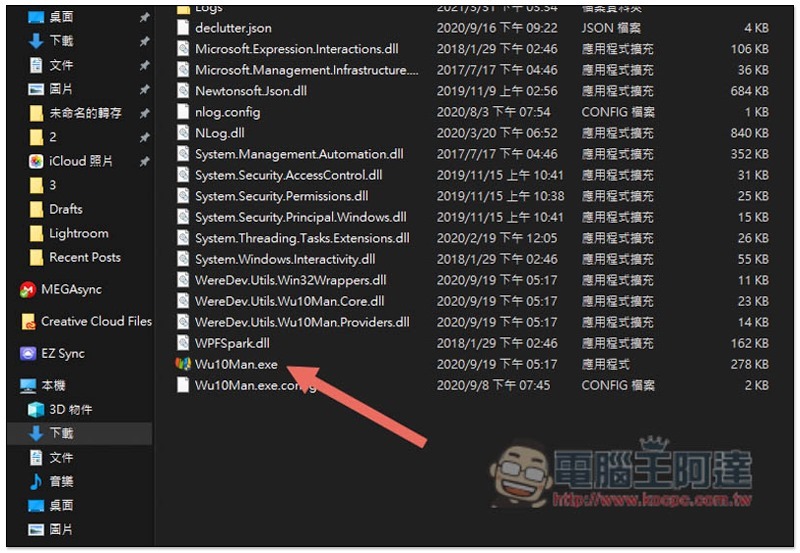Click the quick-access 圖片 icon at top

[36, 89]
